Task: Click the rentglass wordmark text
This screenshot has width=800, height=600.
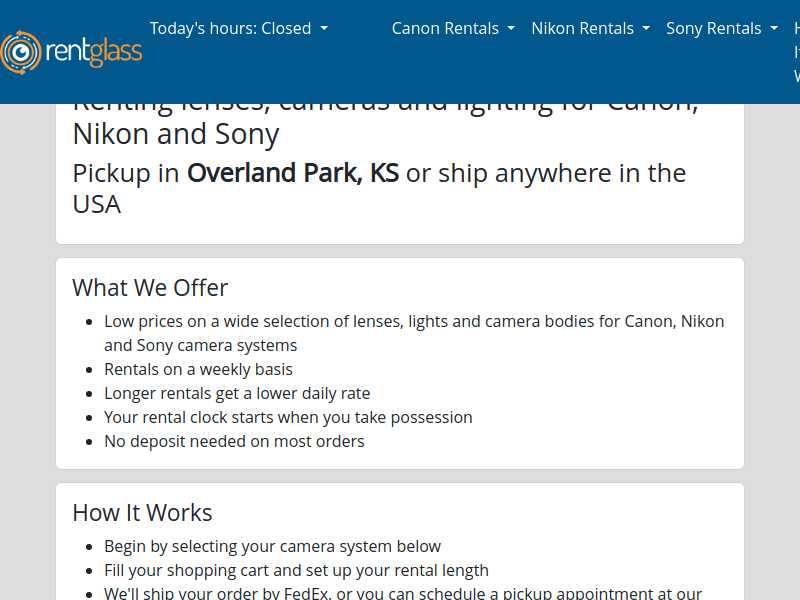Action: [x=94, y=52]
